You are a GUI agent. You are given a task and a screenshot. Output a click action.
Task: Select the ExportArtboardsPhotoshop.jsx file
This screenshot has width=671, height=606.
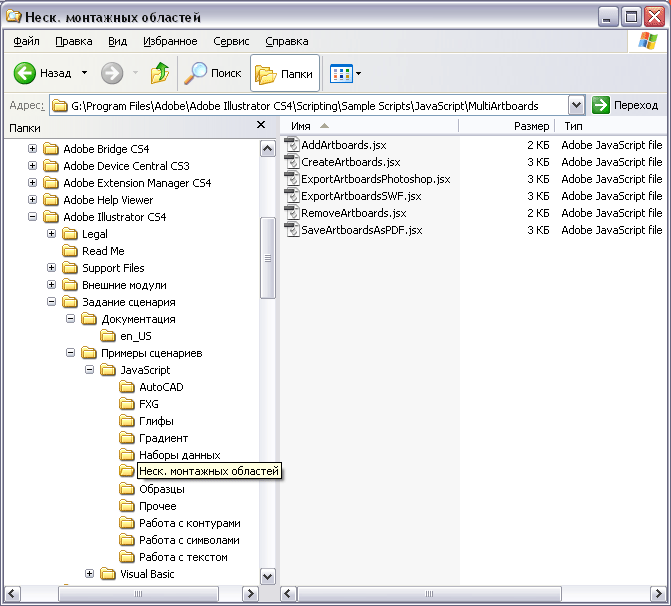[x=375, y=179]
